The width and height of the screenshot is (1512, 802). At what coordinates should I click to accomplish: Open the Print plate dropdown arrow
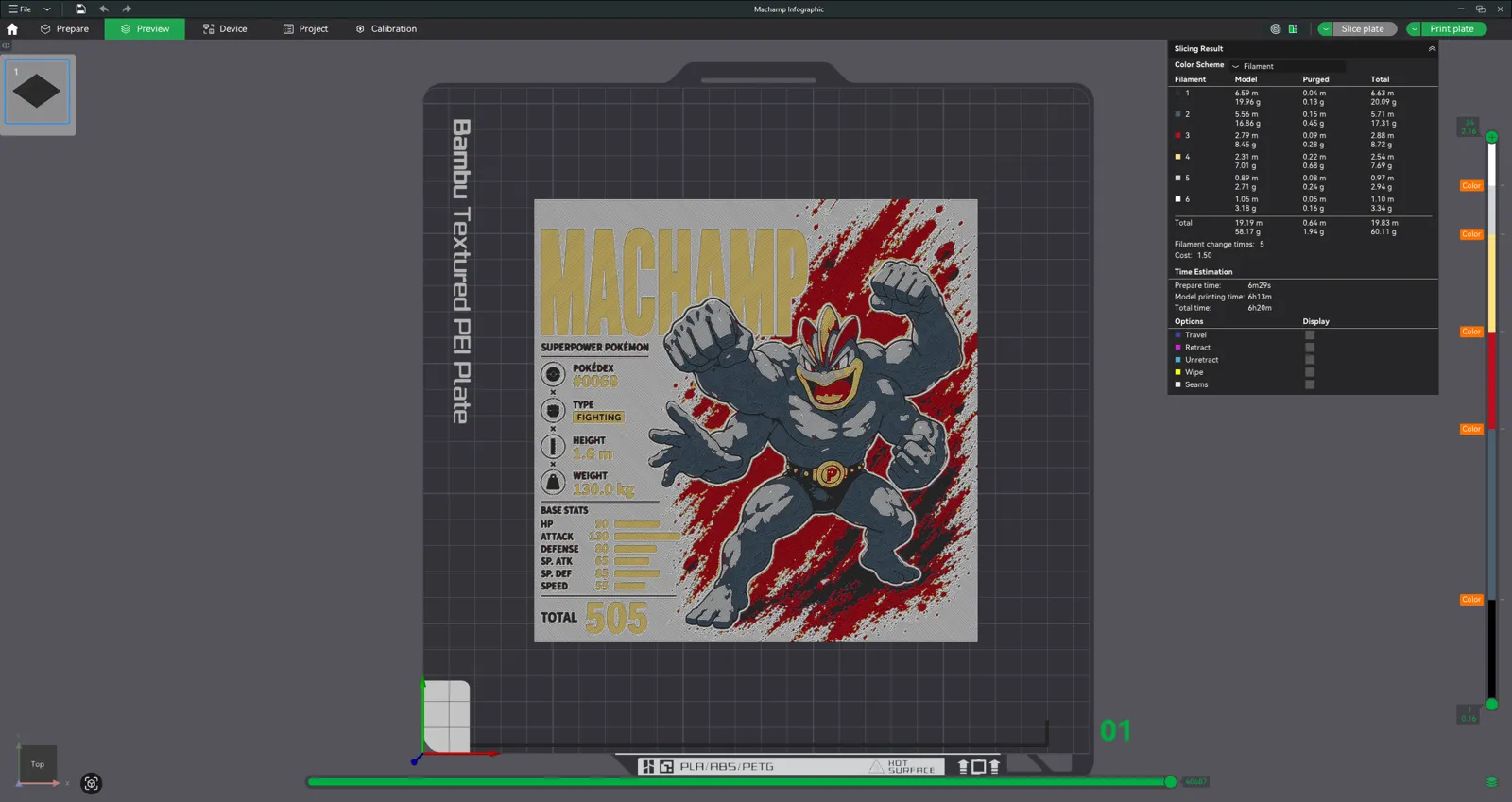click(x=1414, y=29)
